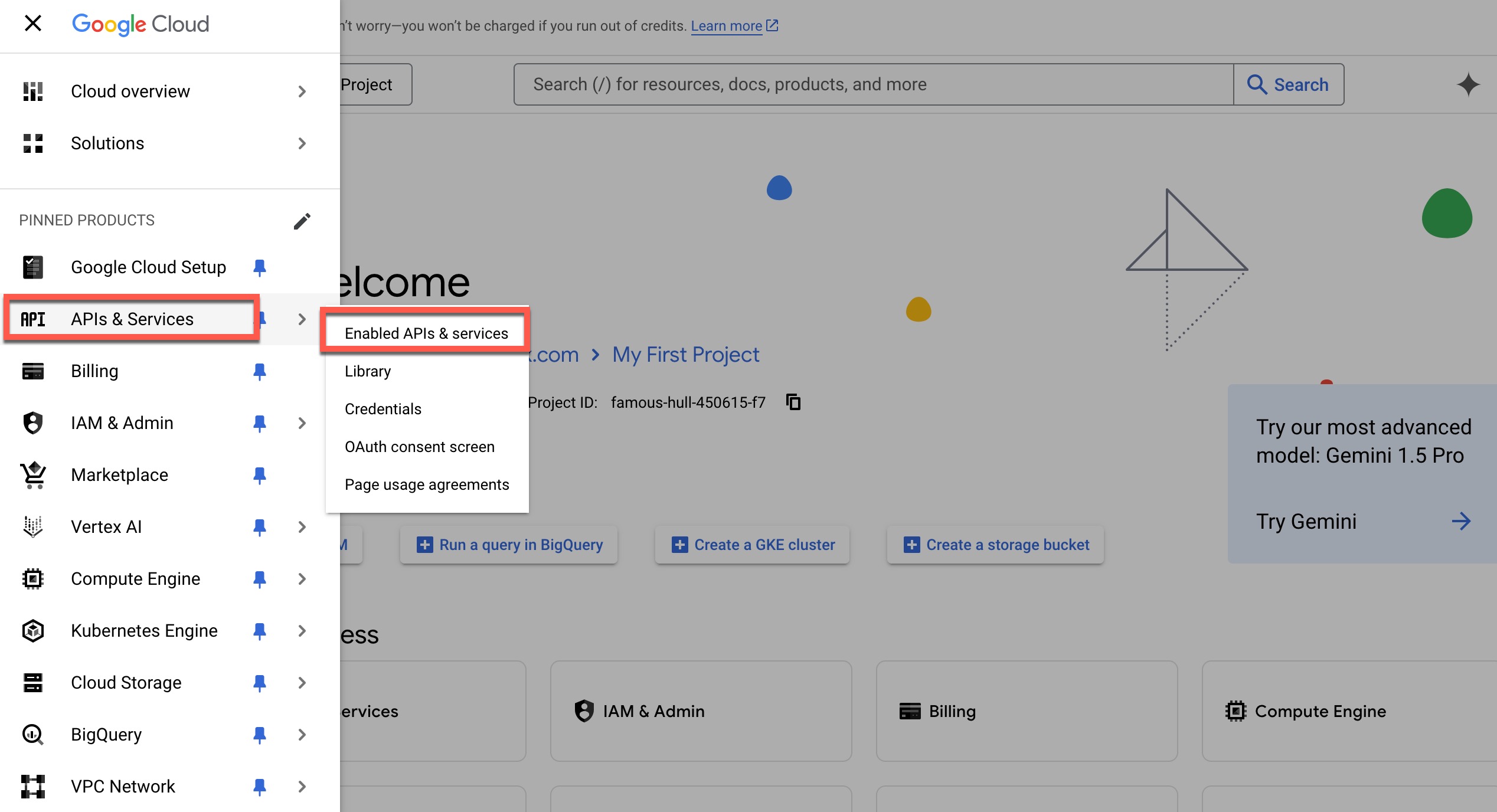
Task: Click the Vertex AI sidebar icon
Action: [x=33, y=526]
